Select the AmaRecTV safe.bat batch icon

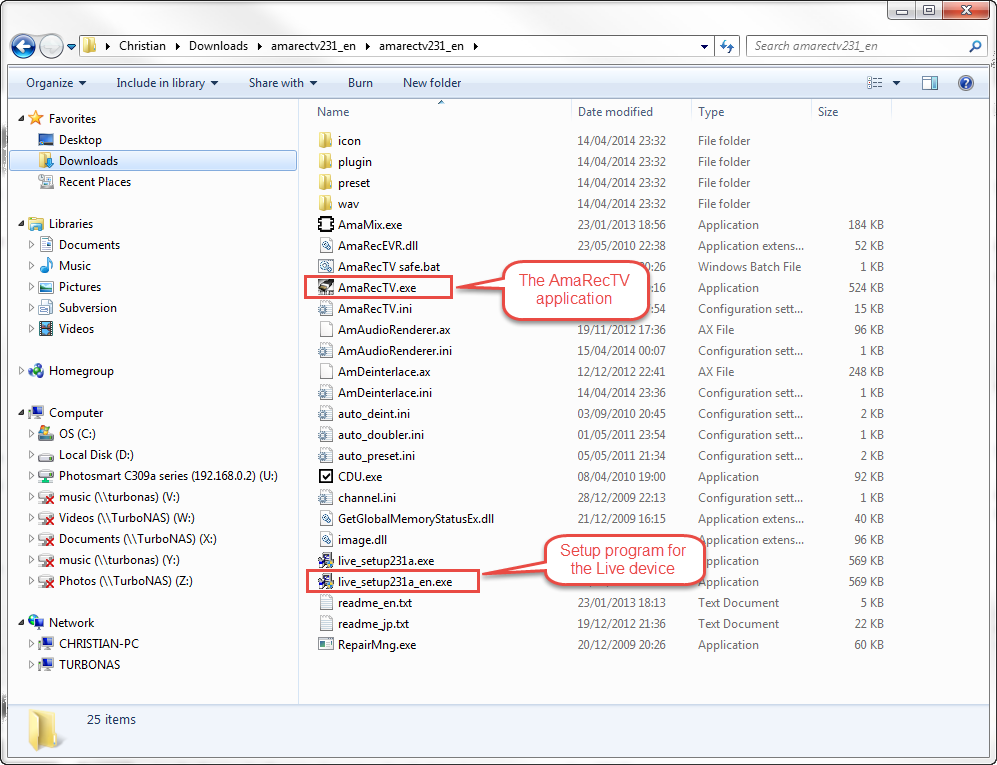[326, 266]
